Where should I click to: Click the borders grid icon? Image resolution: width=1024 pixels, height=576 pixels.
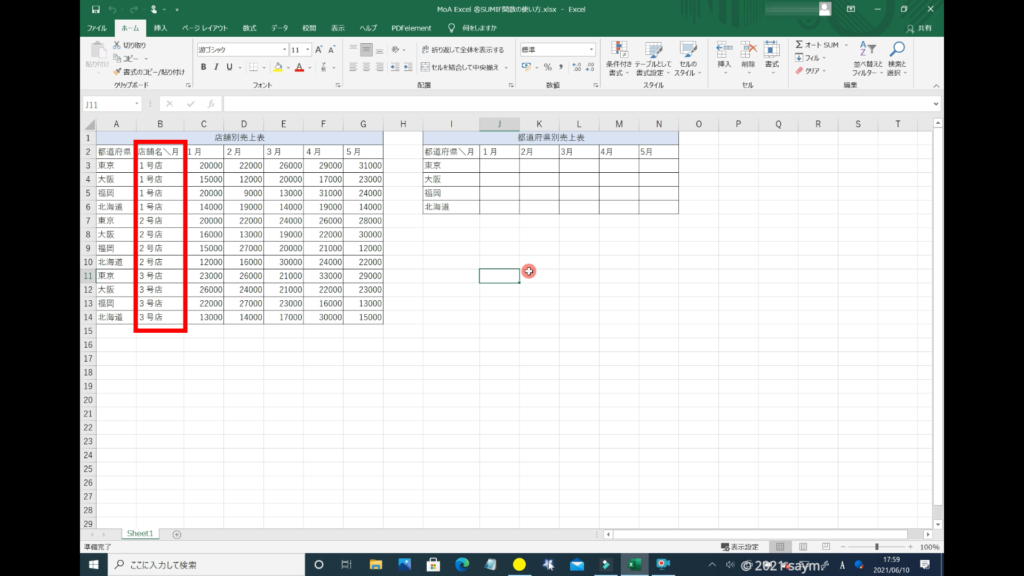(252, 68)
